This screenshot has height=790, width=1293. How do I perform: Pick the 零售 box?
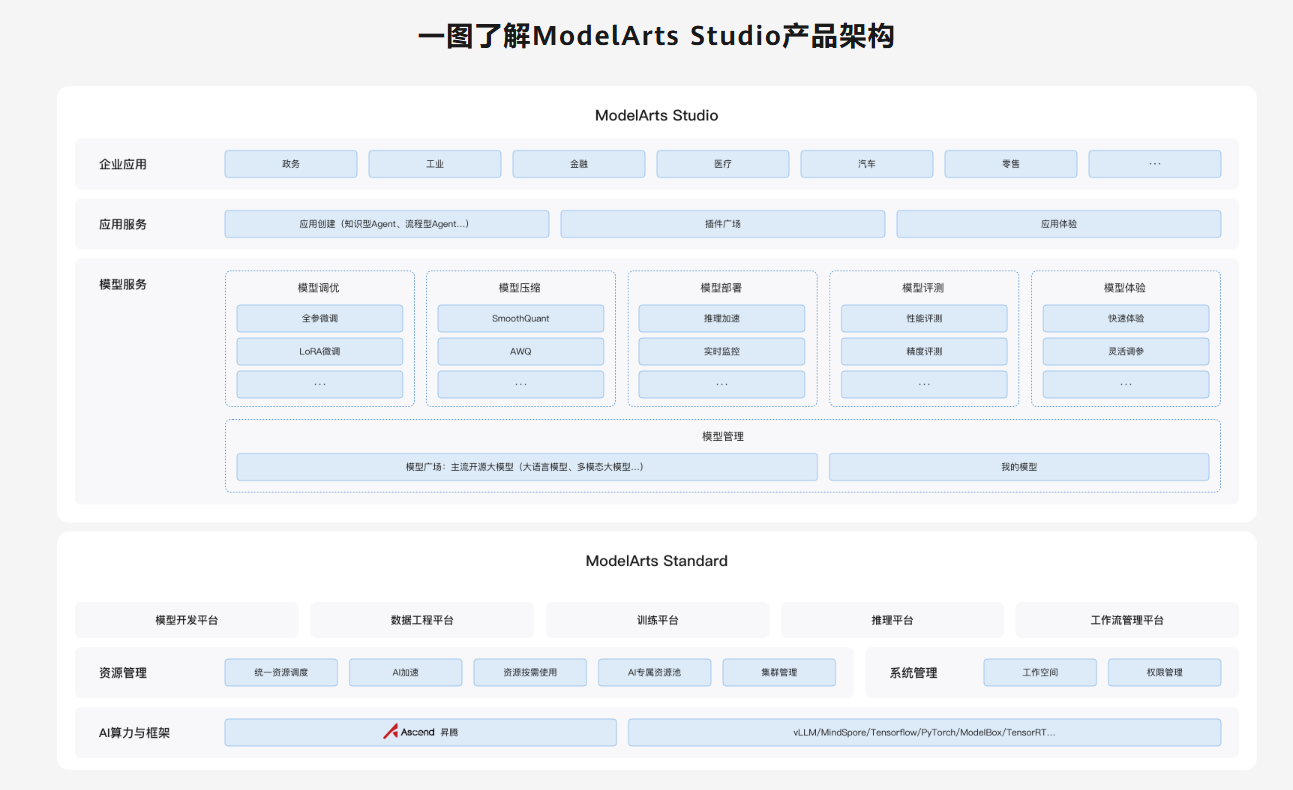click(x=1011, y=164)
